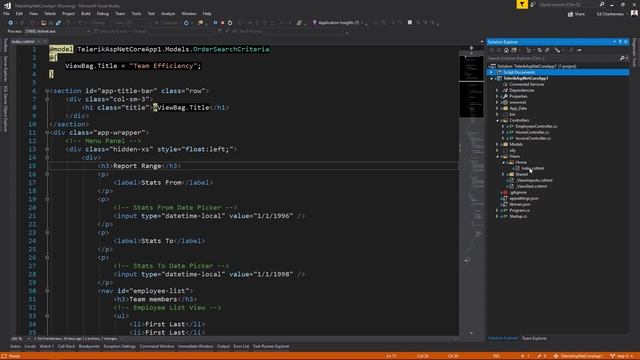
Task: Select Connected Services in Solution Explorer
Action: (x=527, y=84)
